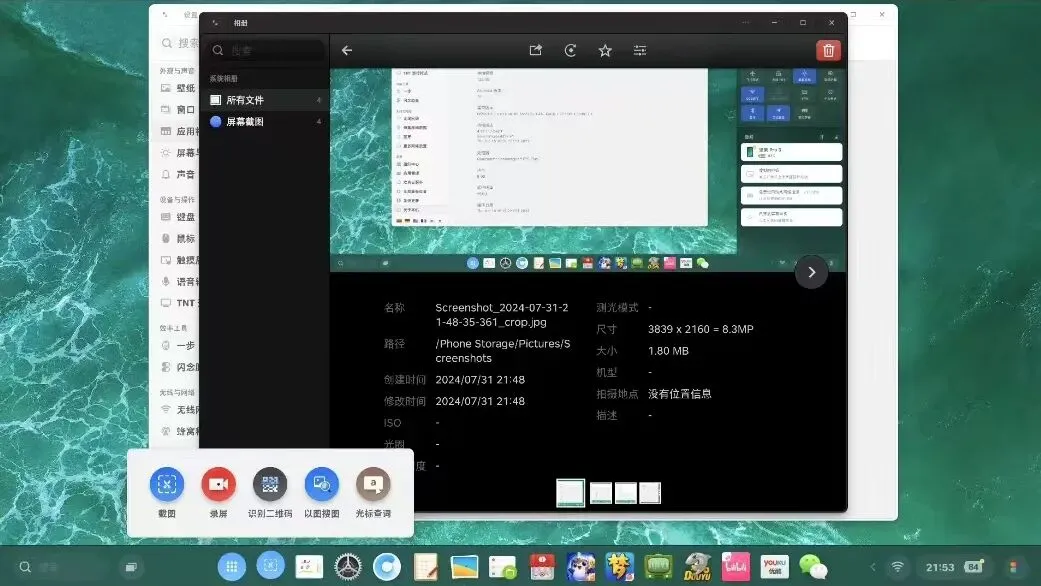This screenshot has width=1041, height=586.
Task: Open 窗口 in the Settings window
Action: [x=179, y=110]
